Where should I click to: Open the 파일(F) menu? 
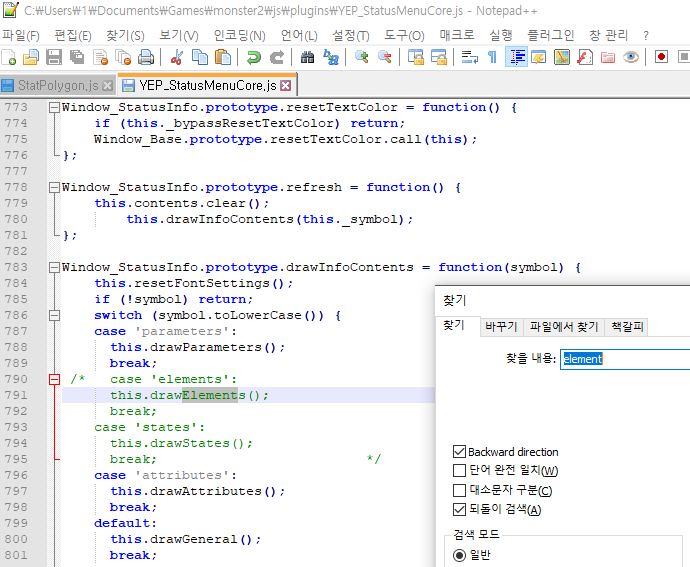tap(21, 35)
